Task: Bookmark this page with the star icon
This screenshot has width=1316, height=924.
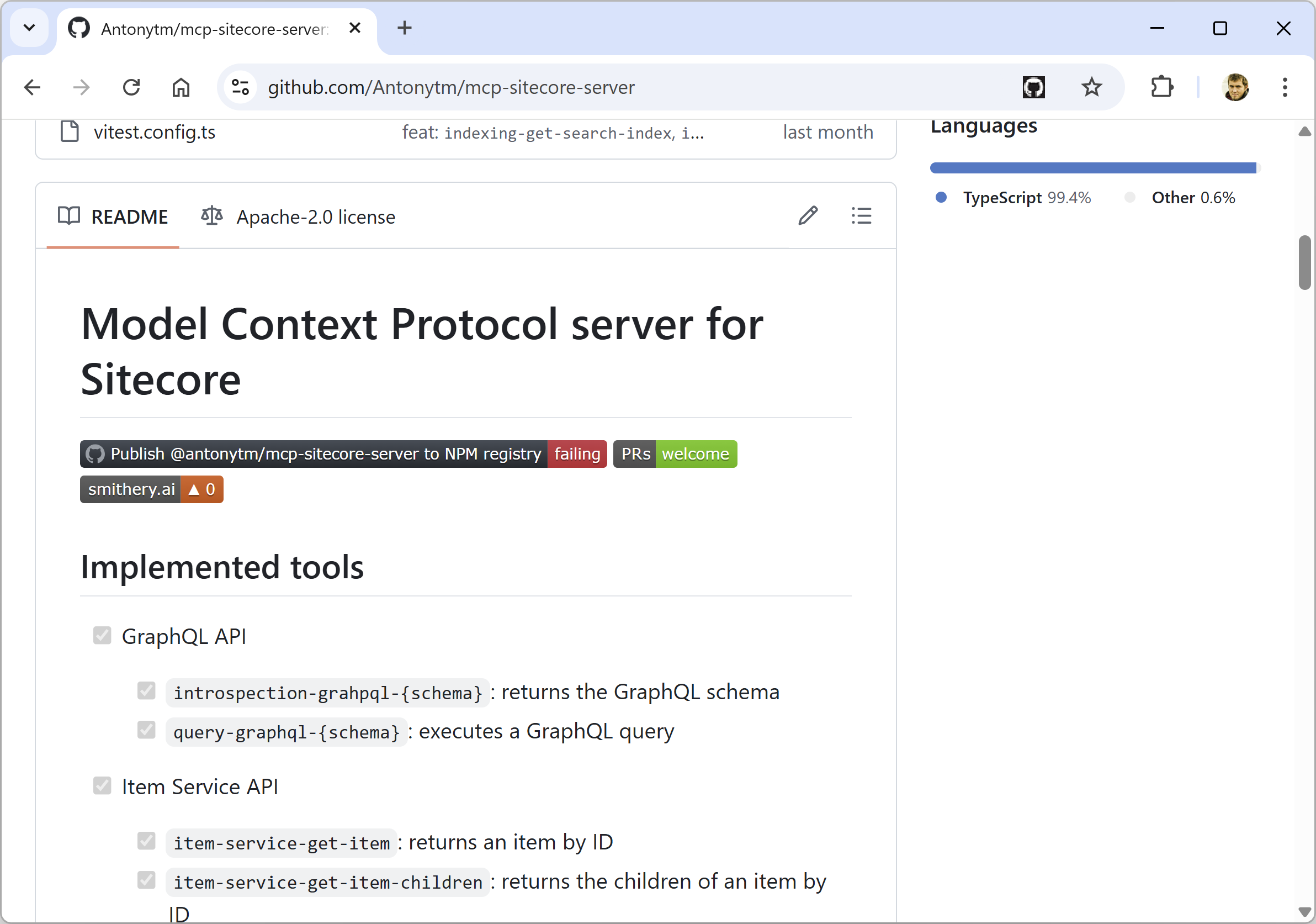Action: click(x=1091, y=87)
